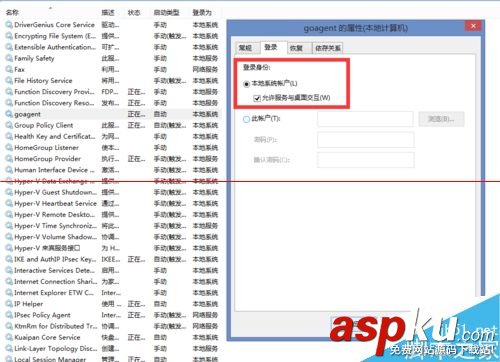The image size is (500, 362).
Task: Select the 本地系统帐户(L) radio button
Action: coord(246,84)
